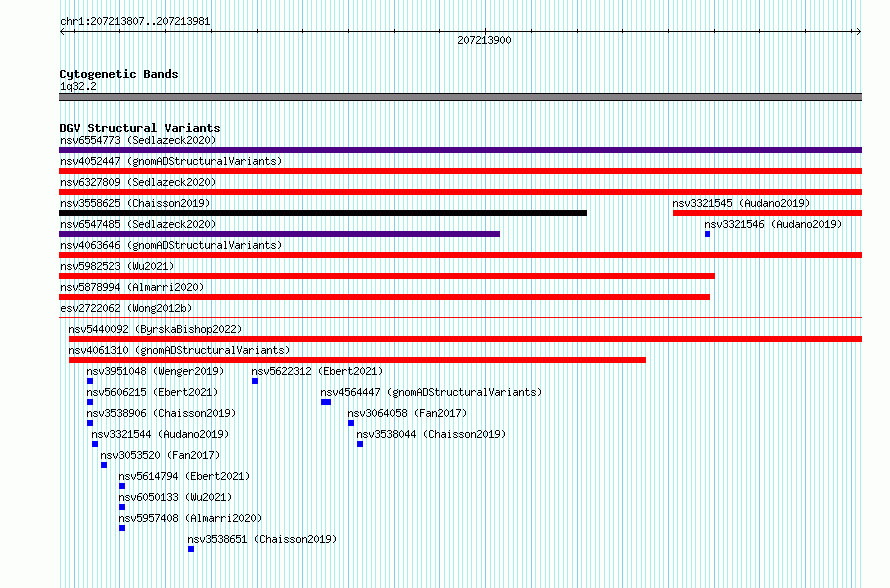Open nsv5606215 (Ebert2021) label
The image size is (890, 588).
pyautogui.click(x=152, y=392)
